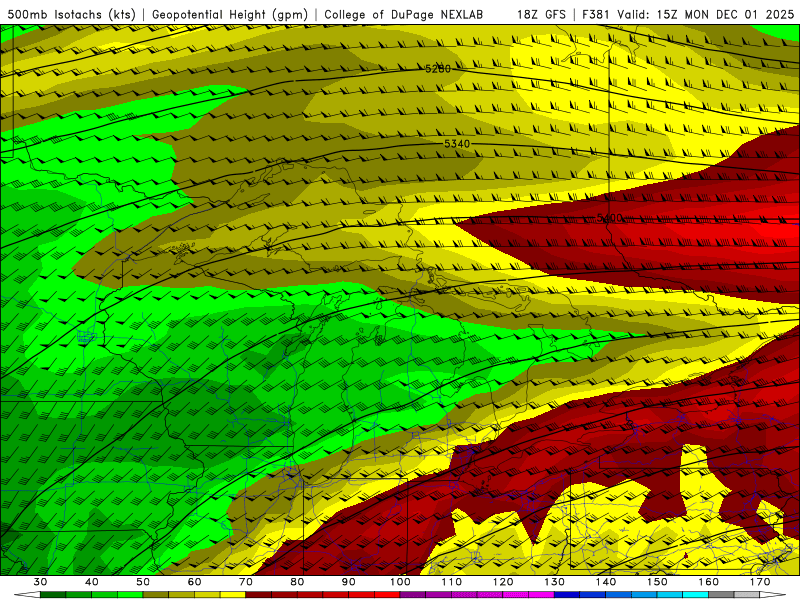Click the 'F381' forecast hour text
This screenshot has height=600, width=800.
pyautogui.click(x=596, y=14)
